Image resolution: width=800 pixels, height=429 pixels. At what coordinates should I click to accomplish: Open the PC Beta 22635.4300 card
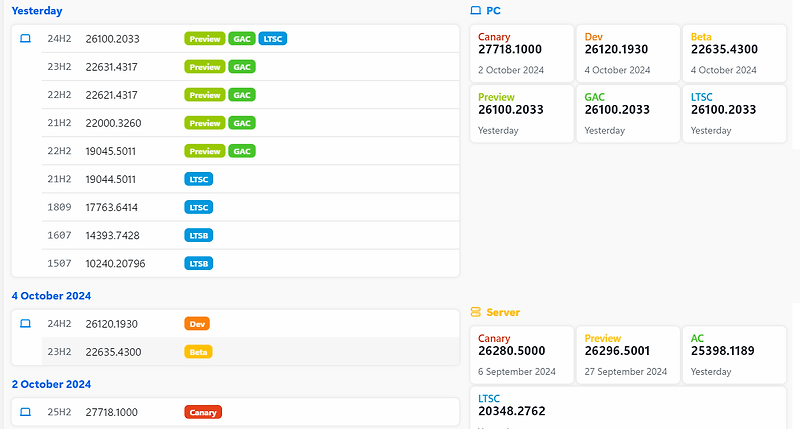coord(735,54)
